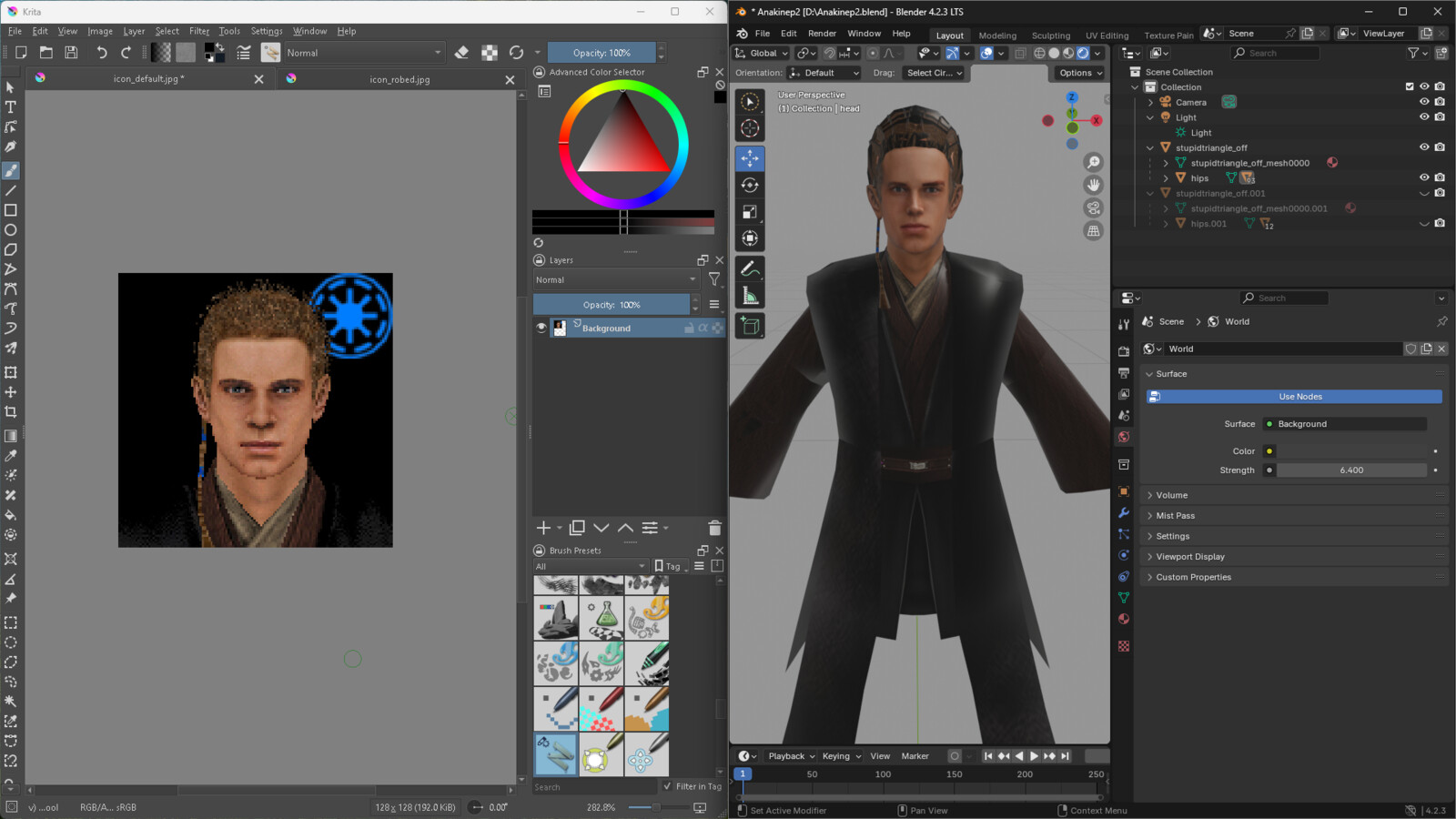Click the Use Nodes button
Image resolution: width=1456 pixels, height=819 pixels.
1294,397
